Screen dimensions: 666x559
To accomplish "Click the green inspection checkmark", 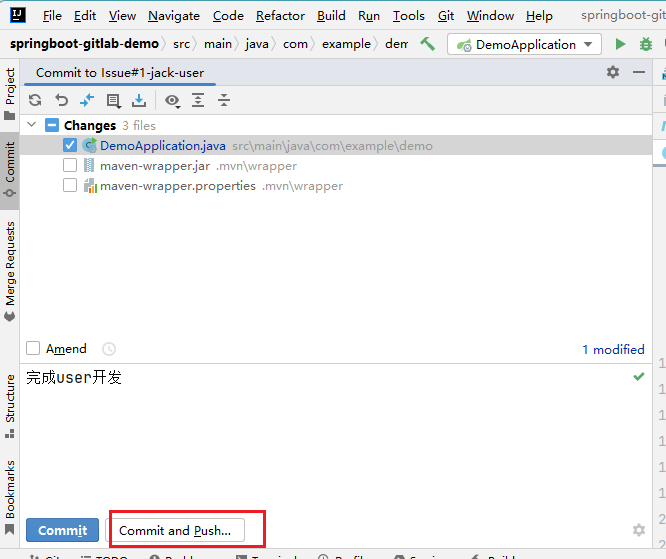I will tap(639, 376).
